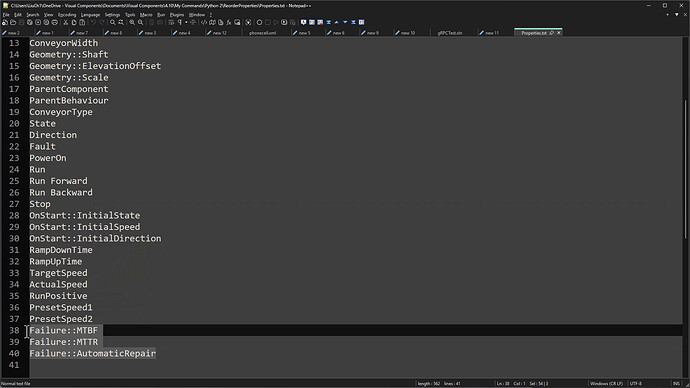
Task: Click the Find magnifier toolbar icon
Action: [113, 22]
